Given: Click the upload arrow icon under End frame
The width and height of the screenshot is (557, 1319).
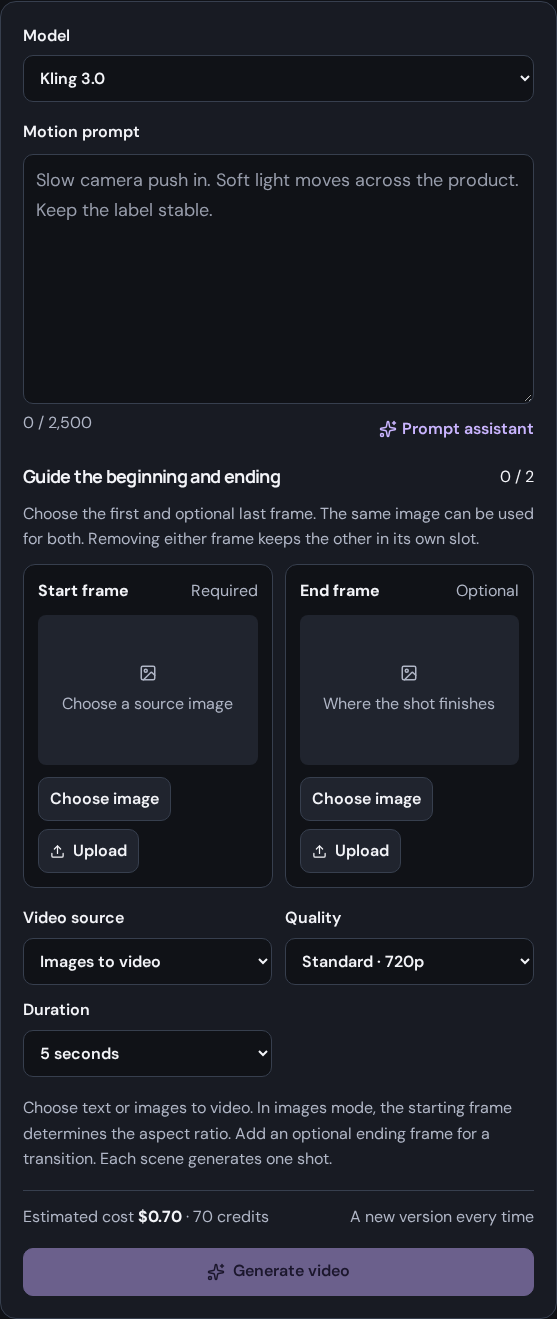Looking at the screenshot, I should click(x=320, y=851).
